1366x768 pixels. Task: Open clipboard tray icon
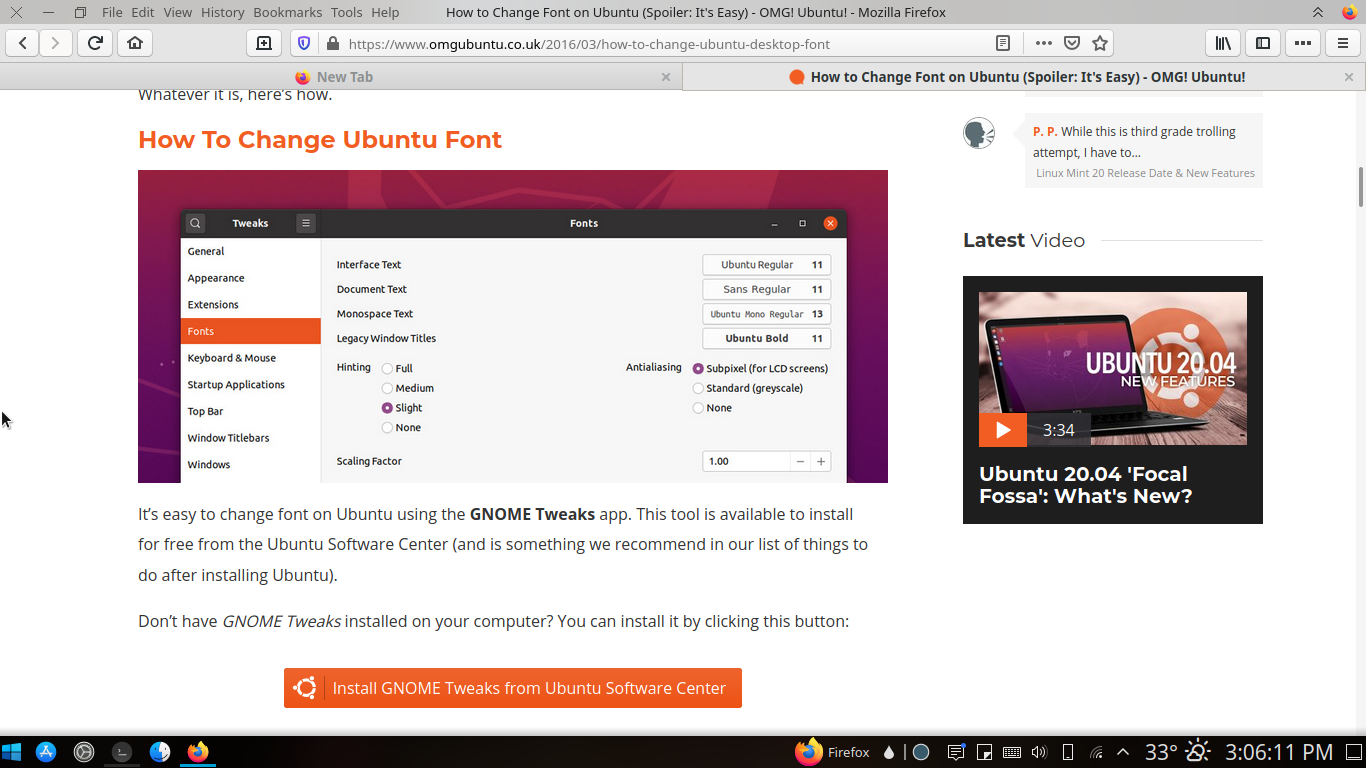point(984,752)
